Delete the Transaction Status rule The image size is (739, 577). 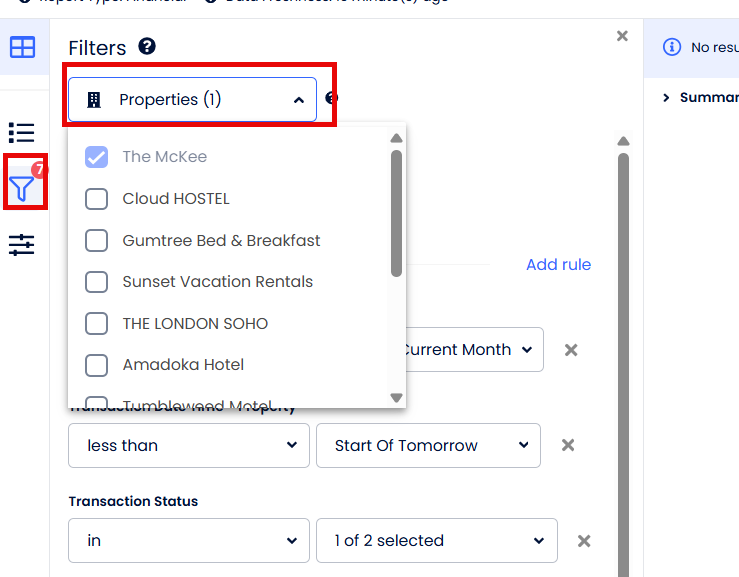point(584,540)
